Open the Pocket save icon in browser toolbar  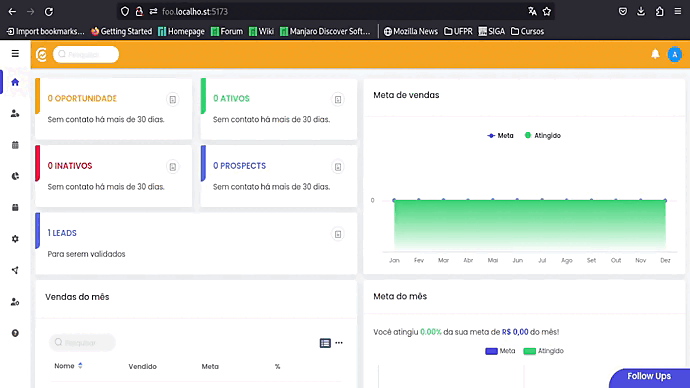(x=623, y=11)
